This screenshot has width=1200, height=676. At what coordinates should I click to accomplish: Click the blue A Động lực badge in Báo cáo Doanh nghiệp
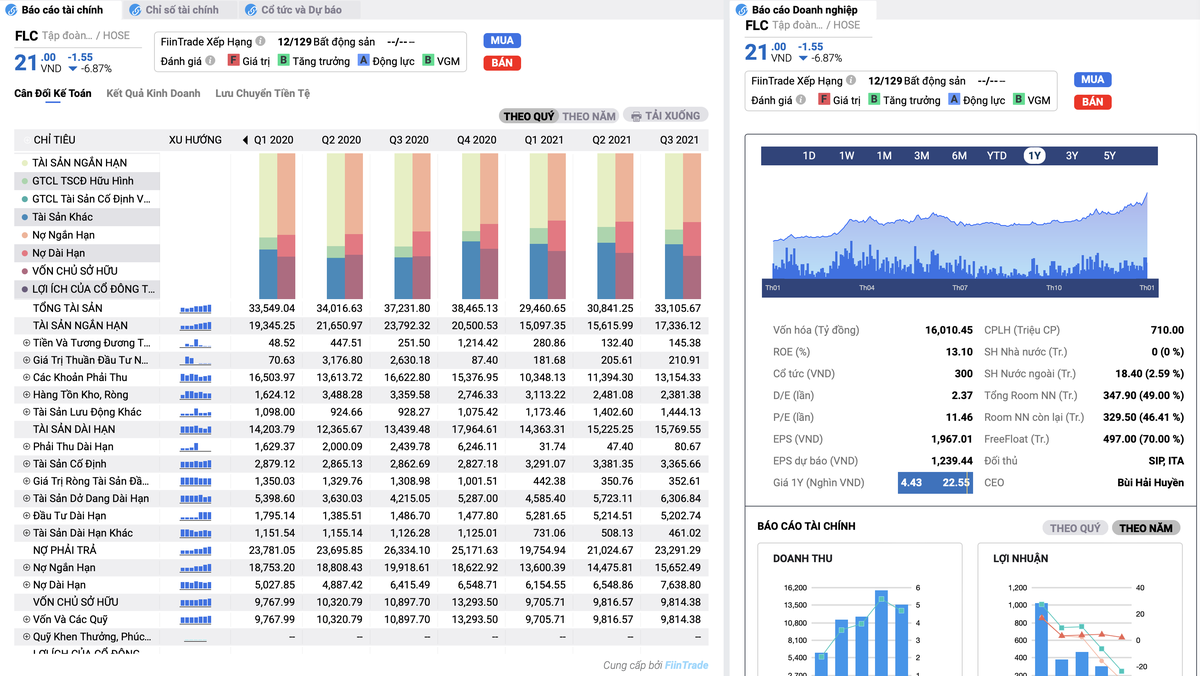954,100
